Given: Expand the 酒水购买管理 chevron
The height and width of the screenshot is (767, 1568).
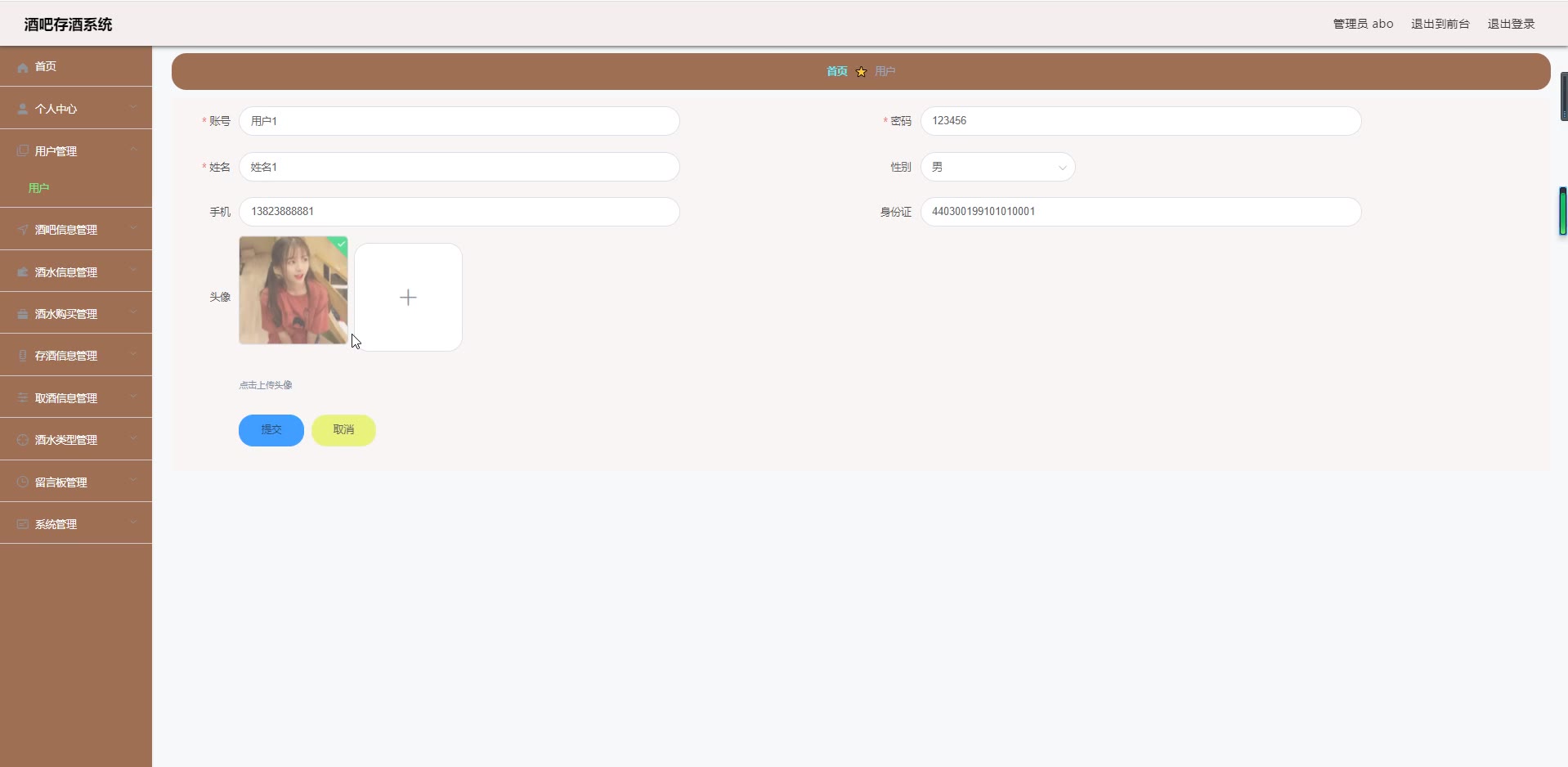Looking at the screenshot, I should (x=133, y=312).
